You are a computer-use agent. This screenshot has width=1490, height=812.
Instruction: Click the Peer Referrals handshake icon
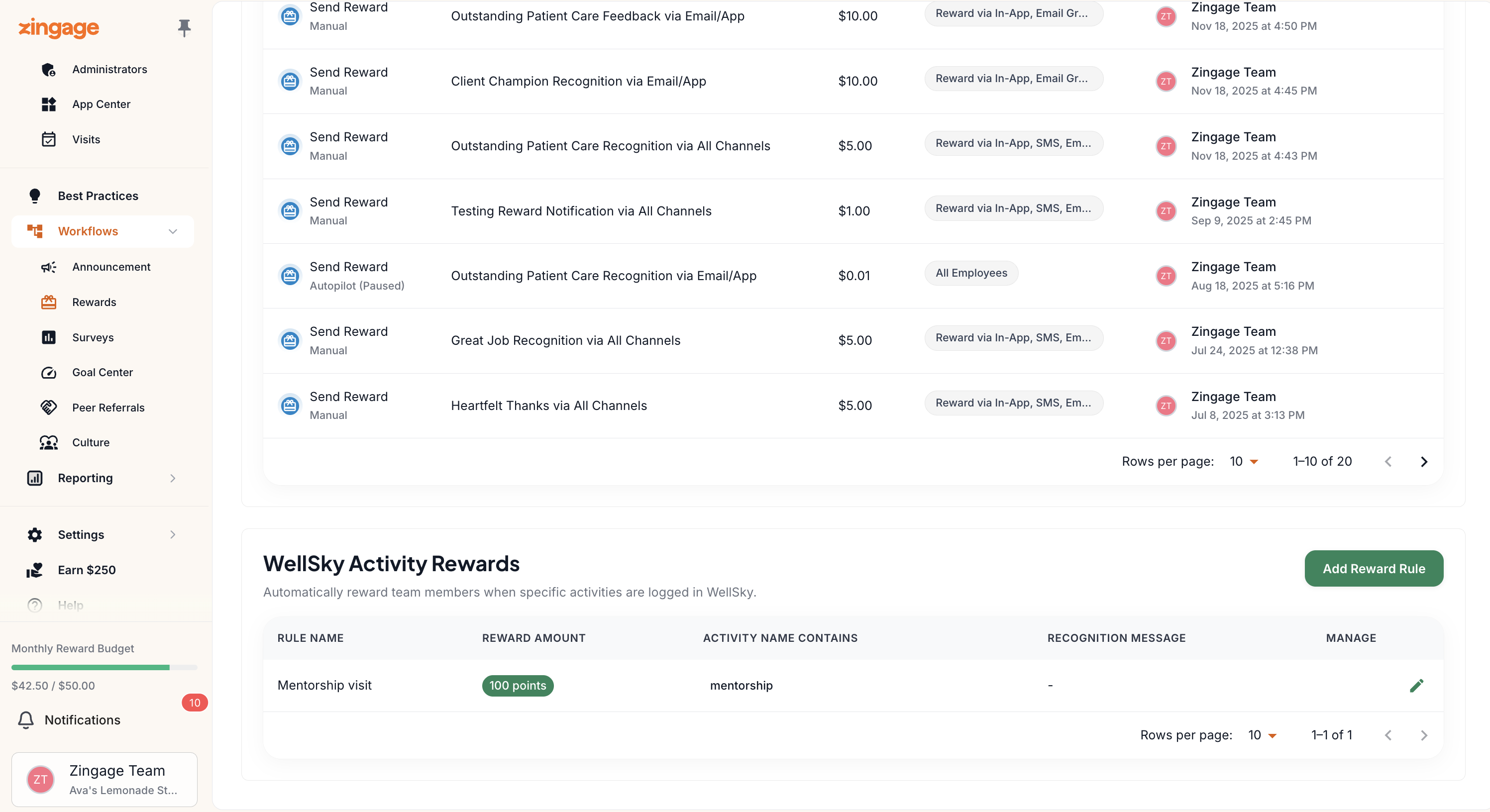click(x=49, y=407)
